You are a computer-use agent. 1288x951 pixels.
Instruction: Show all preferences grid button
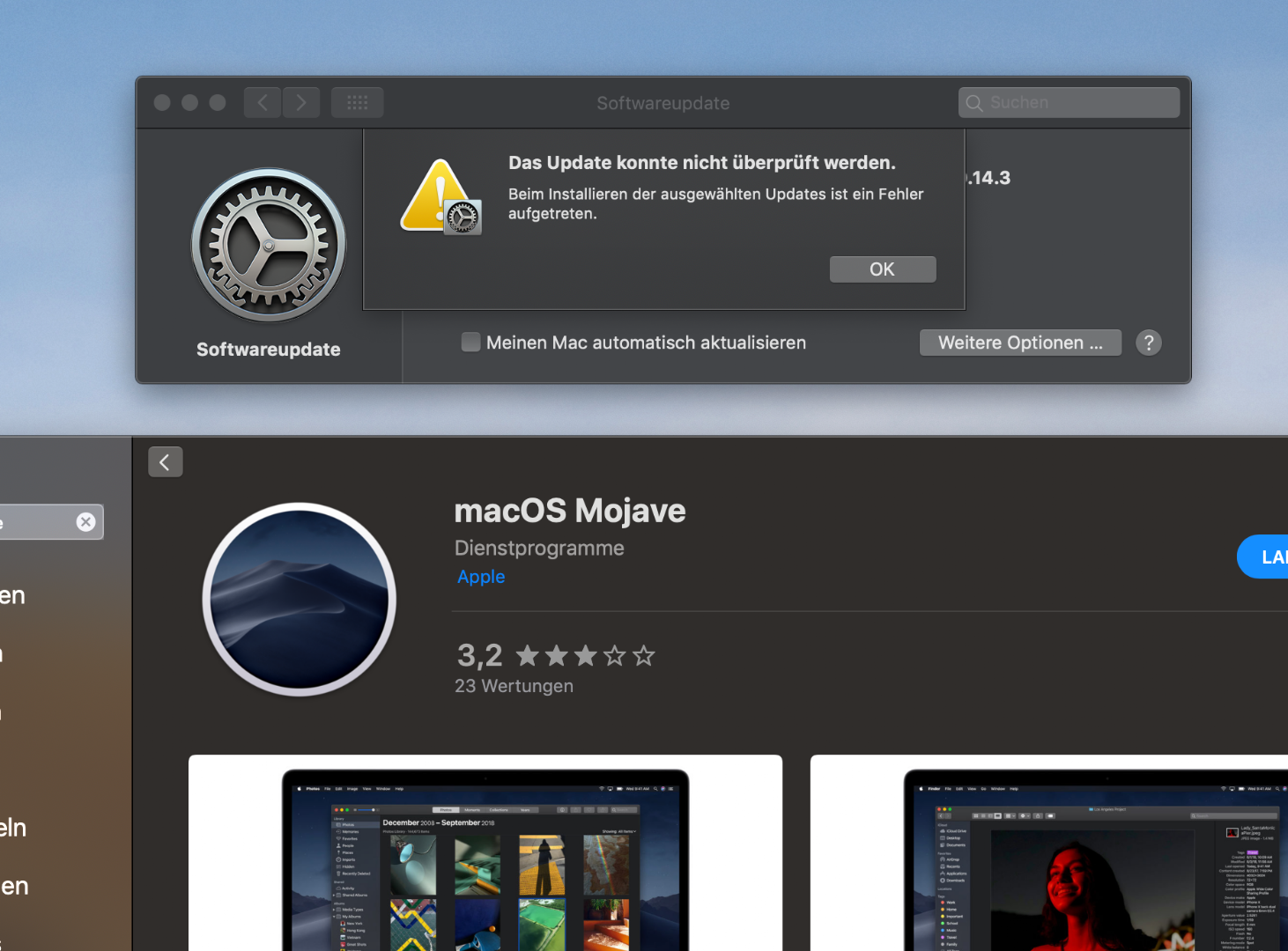click(x=357, y=103)
